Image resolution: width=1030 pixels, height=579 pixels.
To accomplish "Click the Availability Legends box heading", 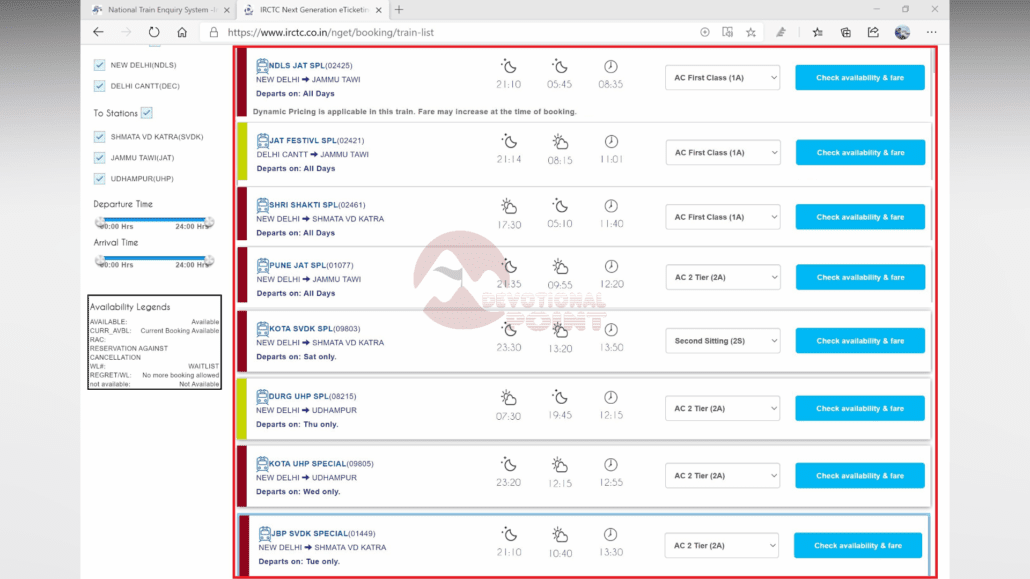I will pos(130,307).
